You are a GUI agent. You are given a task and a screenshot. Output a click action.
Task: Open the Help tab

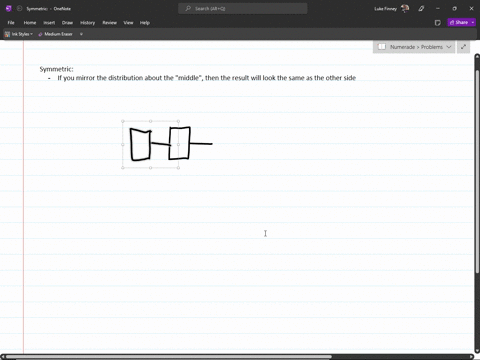coord(145,23)
